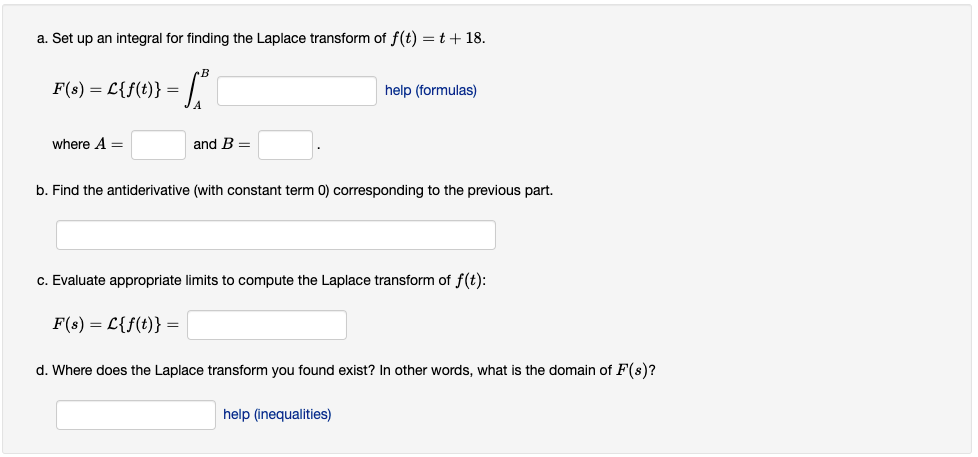Select the domain answer field in part d
The height and width of the screenshot is (457, 978).
click(136, 415)
